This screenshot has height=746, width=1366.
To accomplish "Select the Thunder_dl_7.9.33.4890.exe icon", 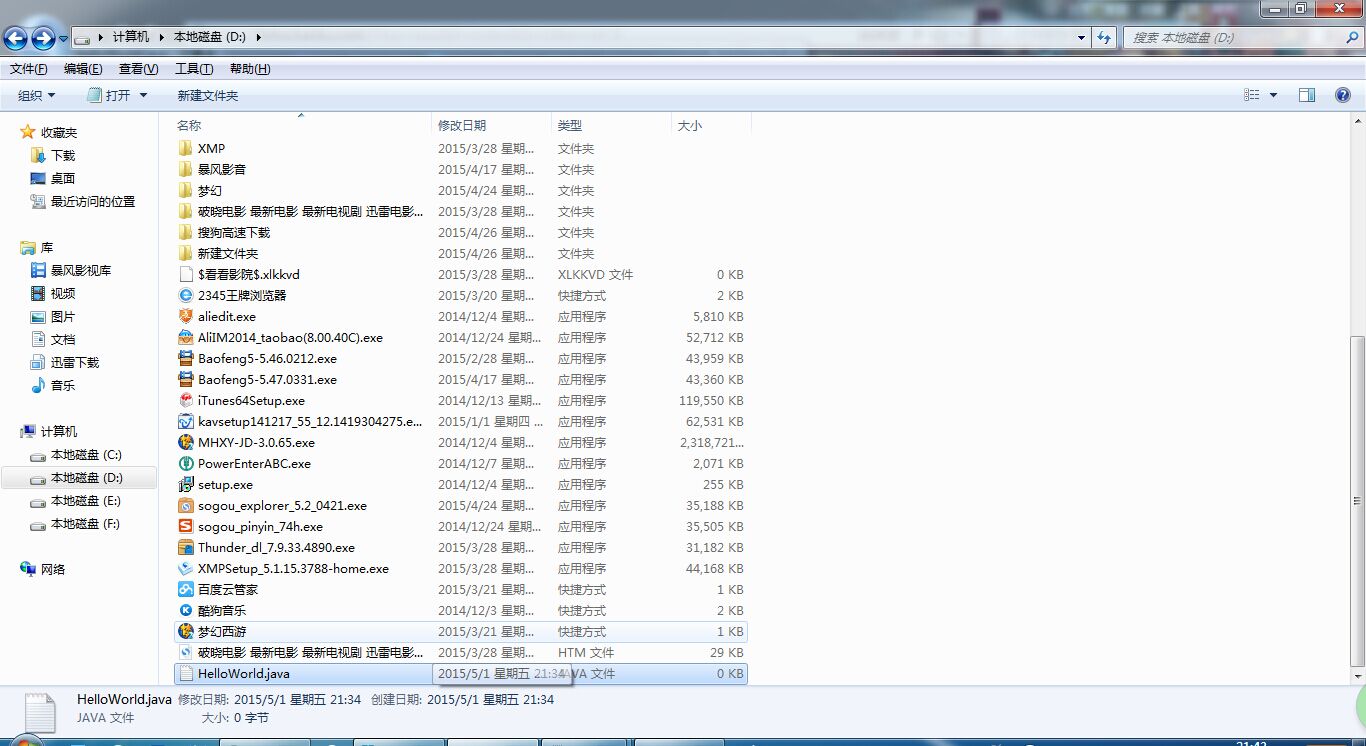I will coord(185,548).
